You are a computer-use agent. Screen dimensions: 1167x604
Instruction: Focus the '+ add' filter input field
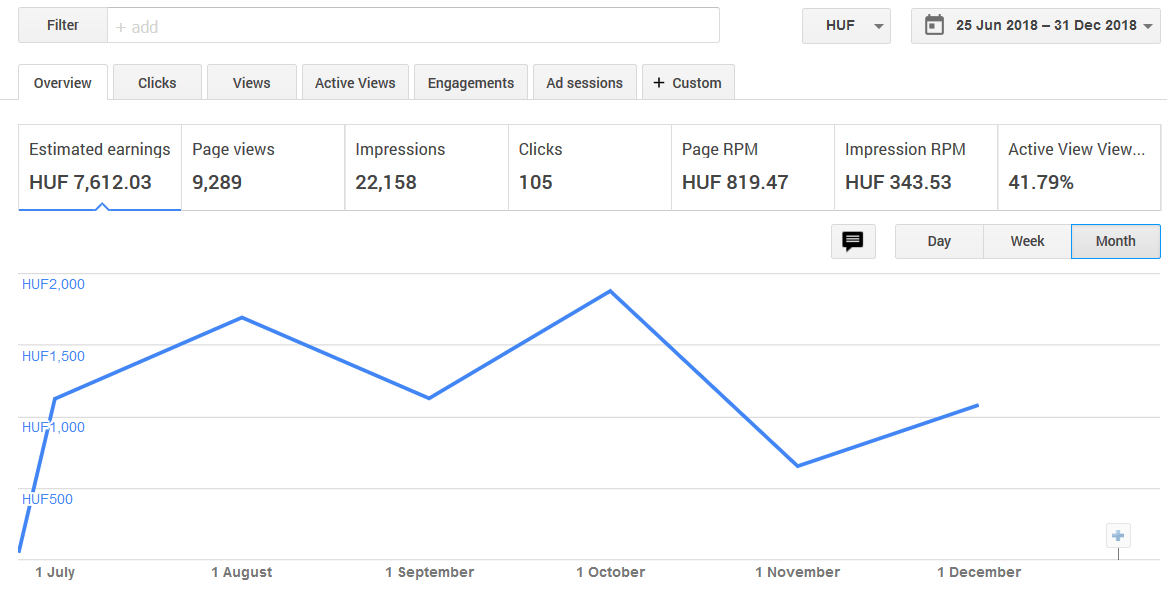(413, 25)
